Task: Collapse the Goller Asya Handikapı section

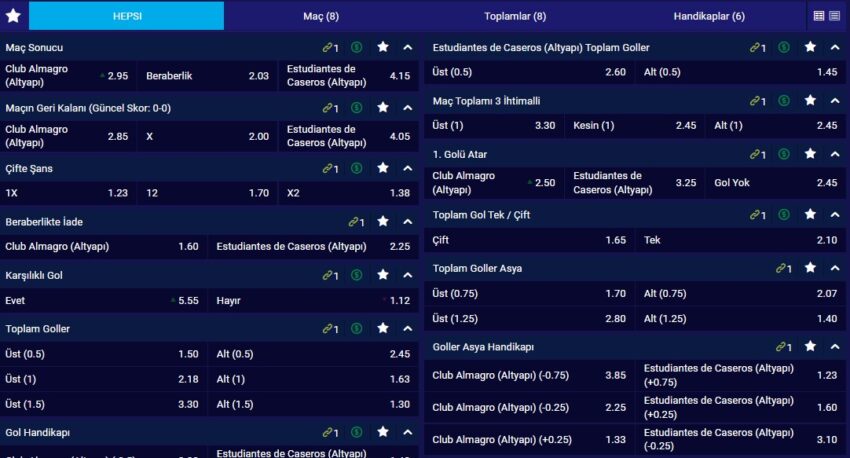Action: click(835, 346)
